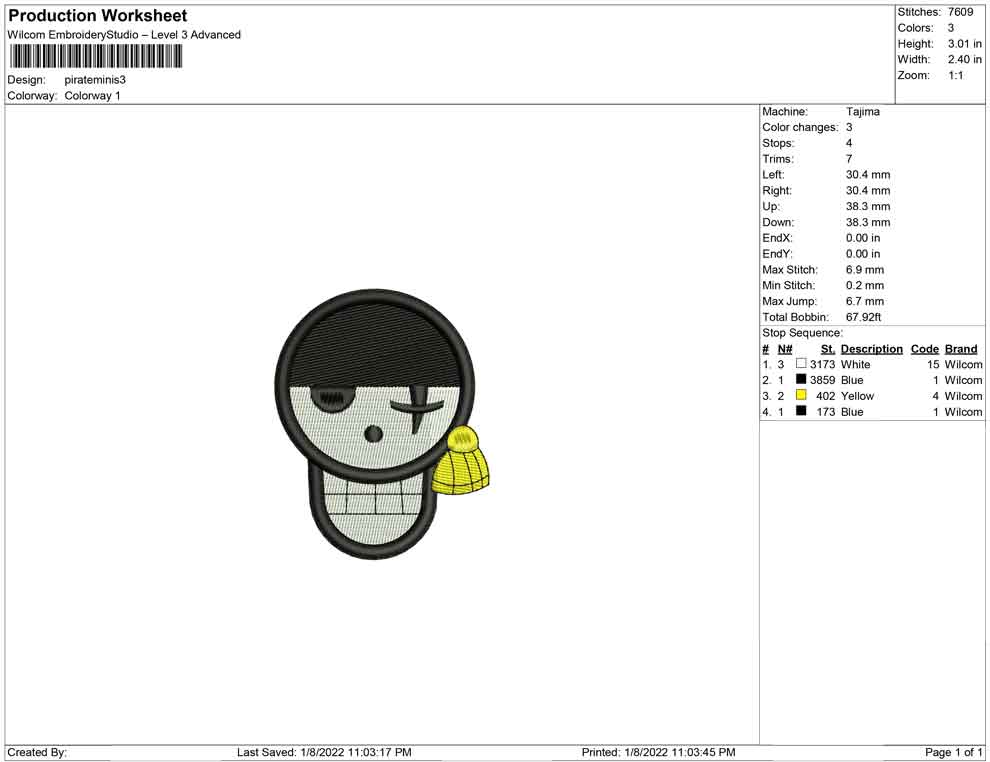The image size is (990, 762).
Task: Click the zoom value '1:1'
Action: [956, 75]
